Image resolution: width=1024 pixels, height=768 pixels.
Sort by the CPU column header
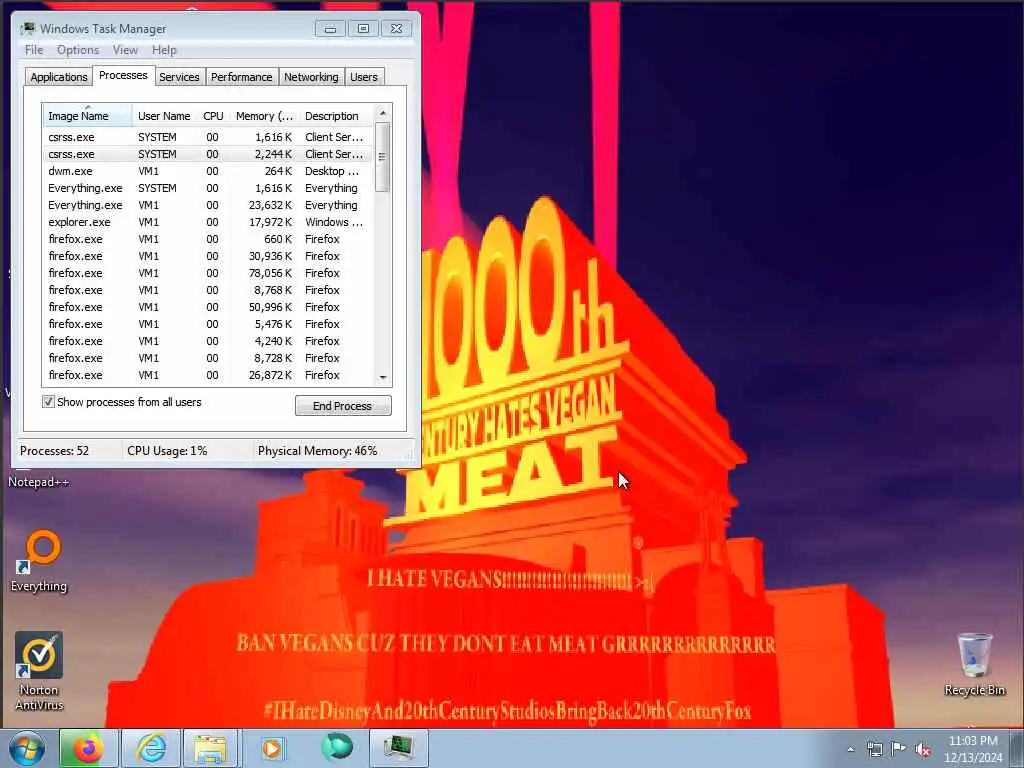(x=214, y=116)
